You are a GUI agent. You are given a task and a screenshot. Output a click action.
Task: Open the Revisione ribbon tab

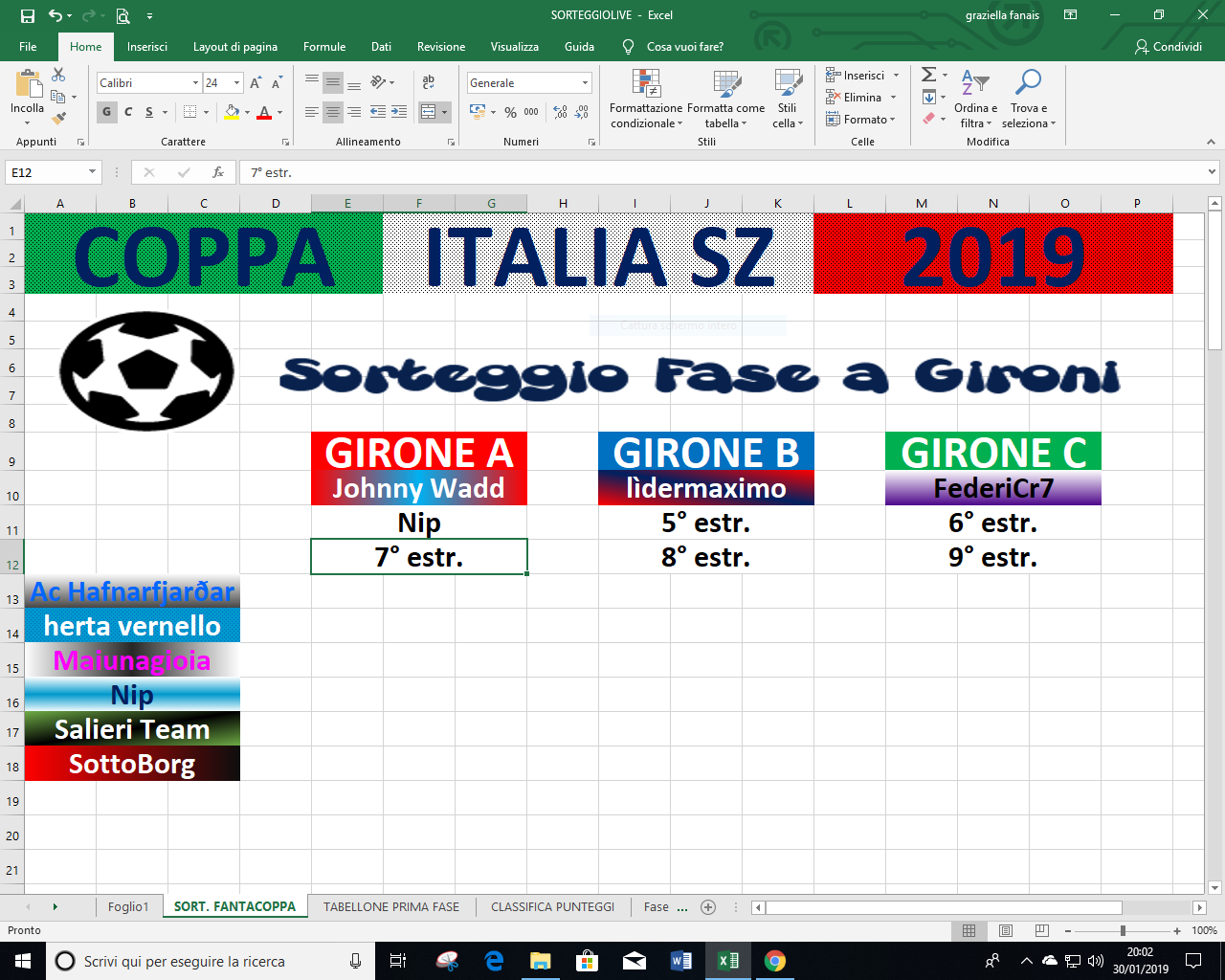click(441, 47)
